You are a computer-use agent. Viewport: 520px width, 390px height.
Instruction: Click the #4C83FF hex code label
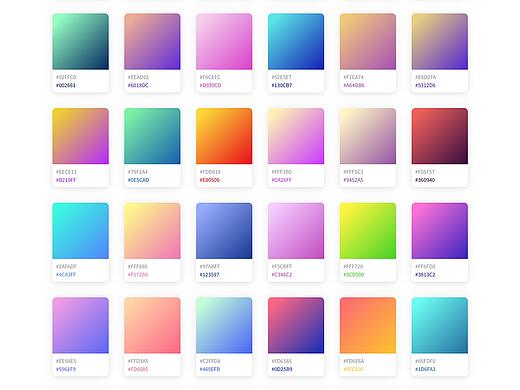point(66,275)
